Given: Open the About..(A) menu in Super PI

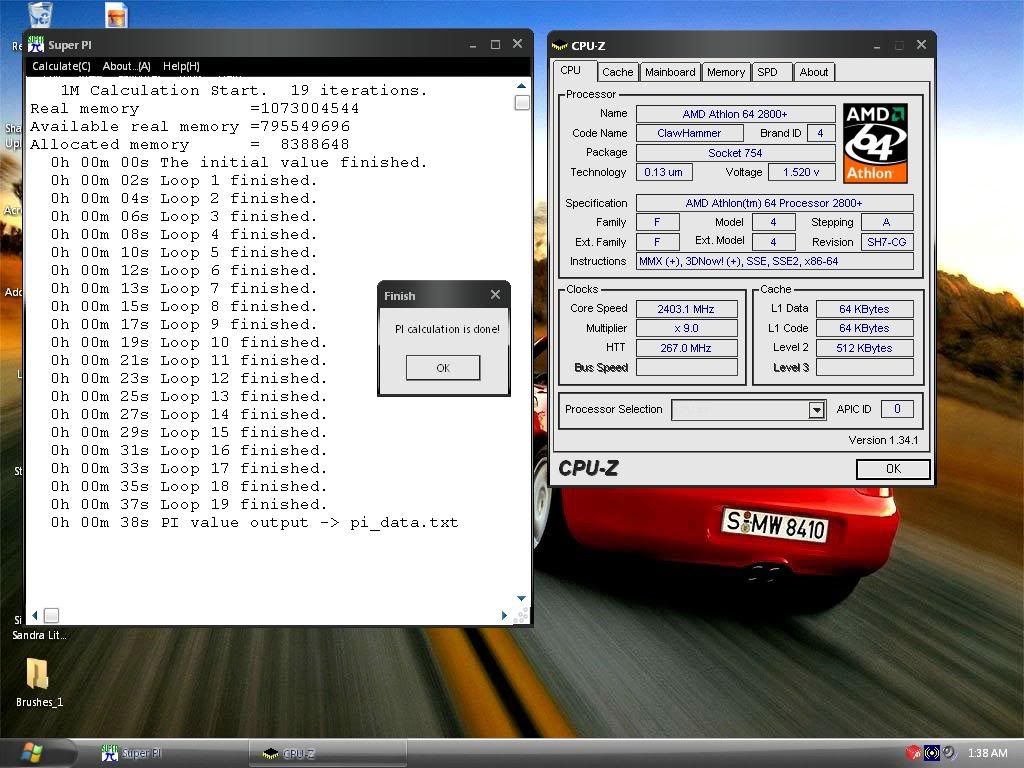Looking at the screenshot, I should pyautogui.click(x=127, y=66).
